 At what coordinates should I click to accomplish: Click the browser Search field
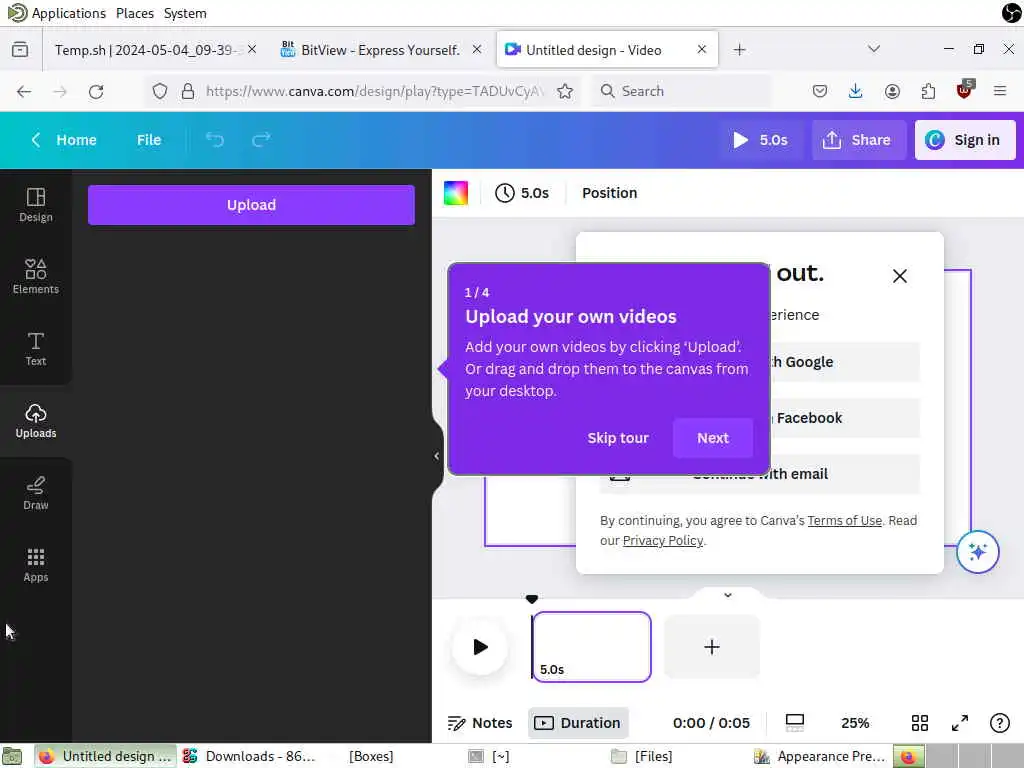click(x=682, y=91)
